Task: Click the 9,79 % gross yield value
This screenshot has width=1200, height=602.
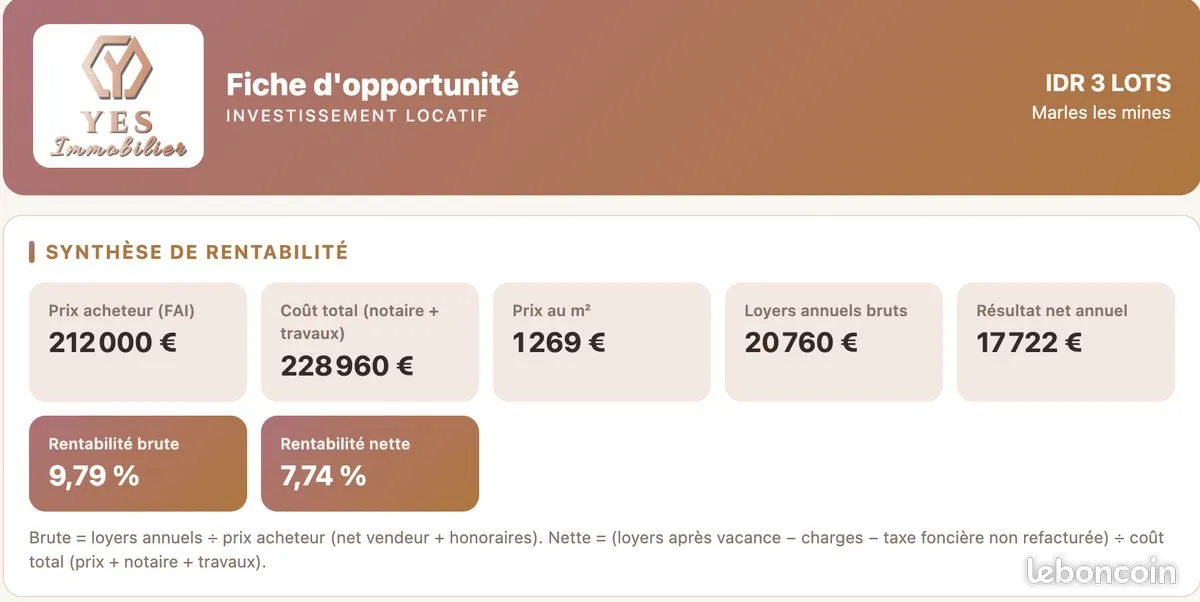Action: pos(94,476)
